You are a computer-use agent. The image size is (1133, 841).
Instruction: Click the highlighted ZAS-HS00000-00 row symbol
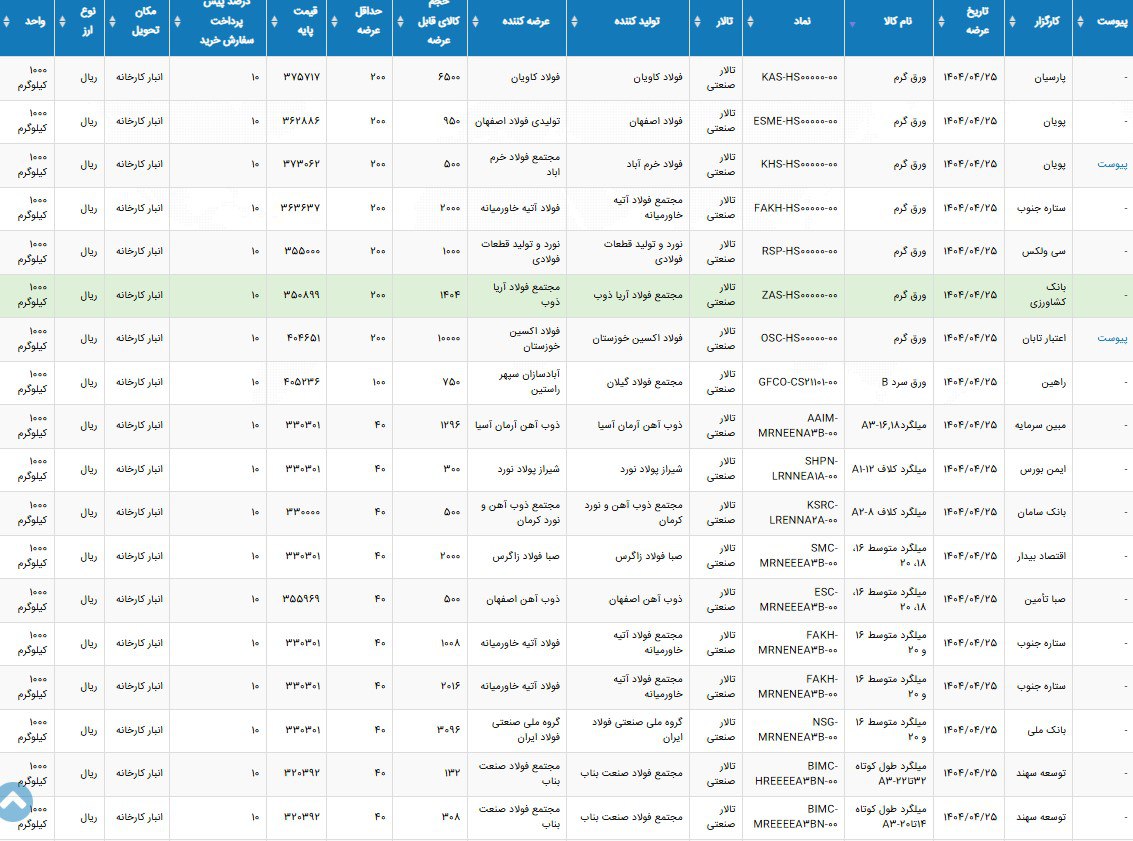click(799, 295)
